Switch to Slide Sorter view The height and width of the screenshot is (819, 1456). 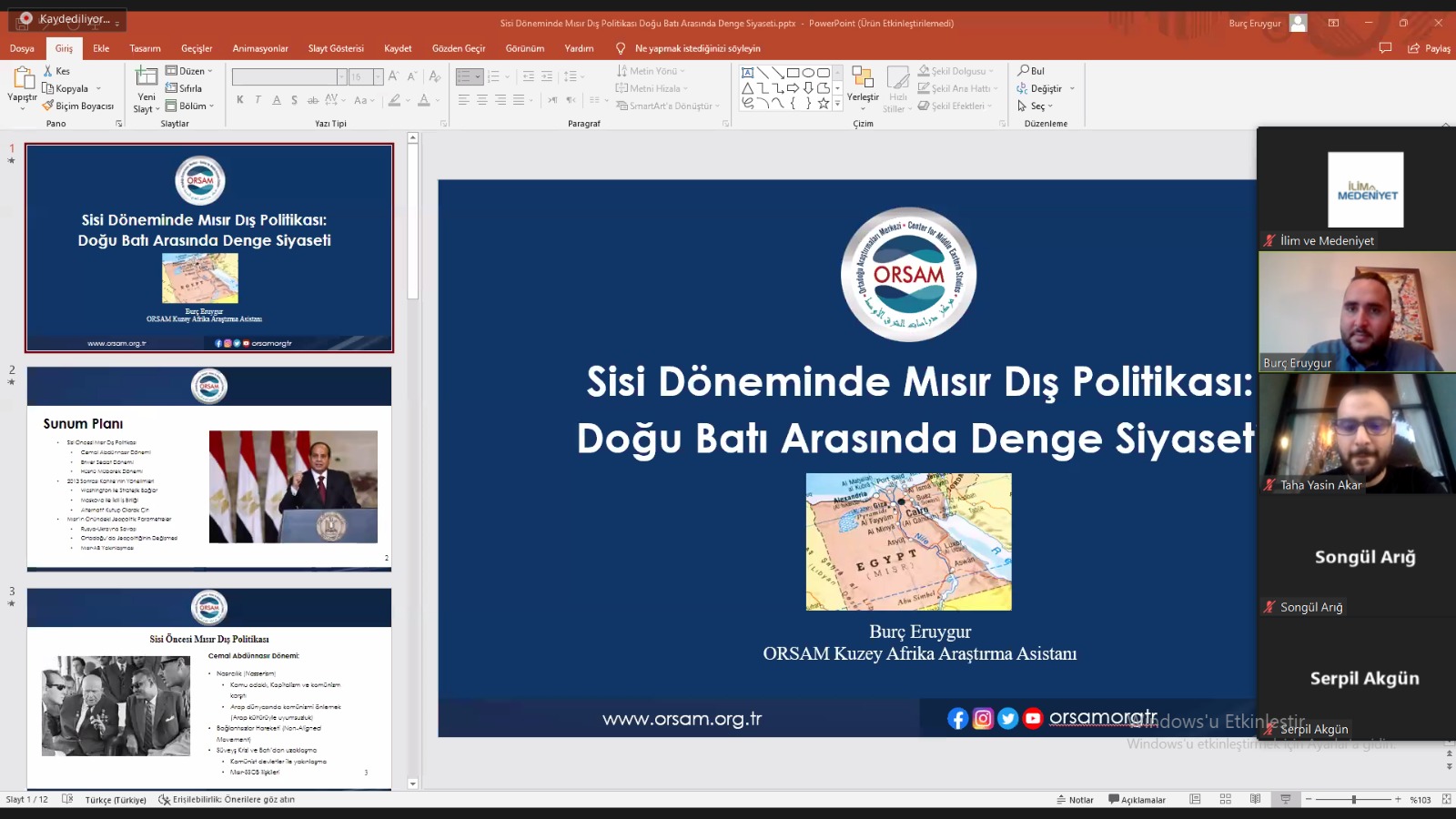1226,799
